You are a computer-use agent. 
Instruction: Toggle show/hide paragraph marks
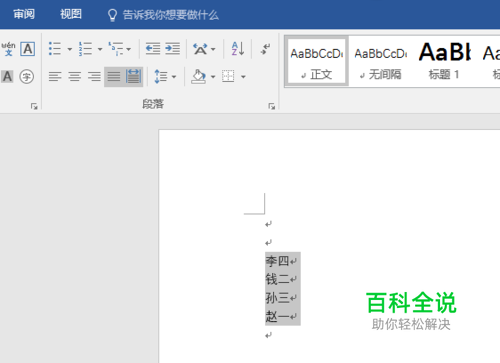265,49
